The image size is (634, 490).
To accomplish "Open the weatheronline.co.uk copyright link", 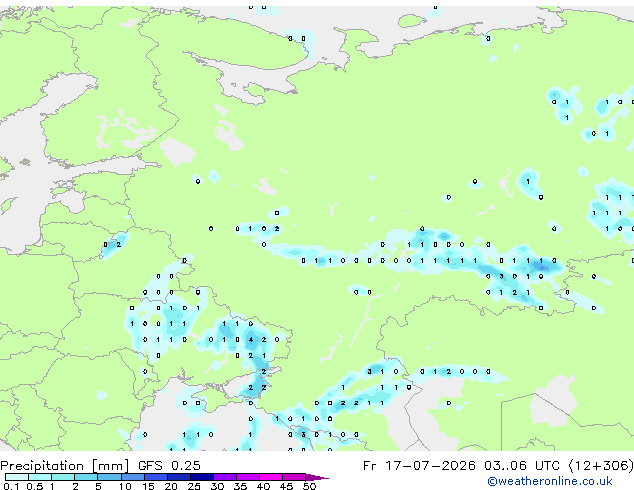I will pos(550,481).
